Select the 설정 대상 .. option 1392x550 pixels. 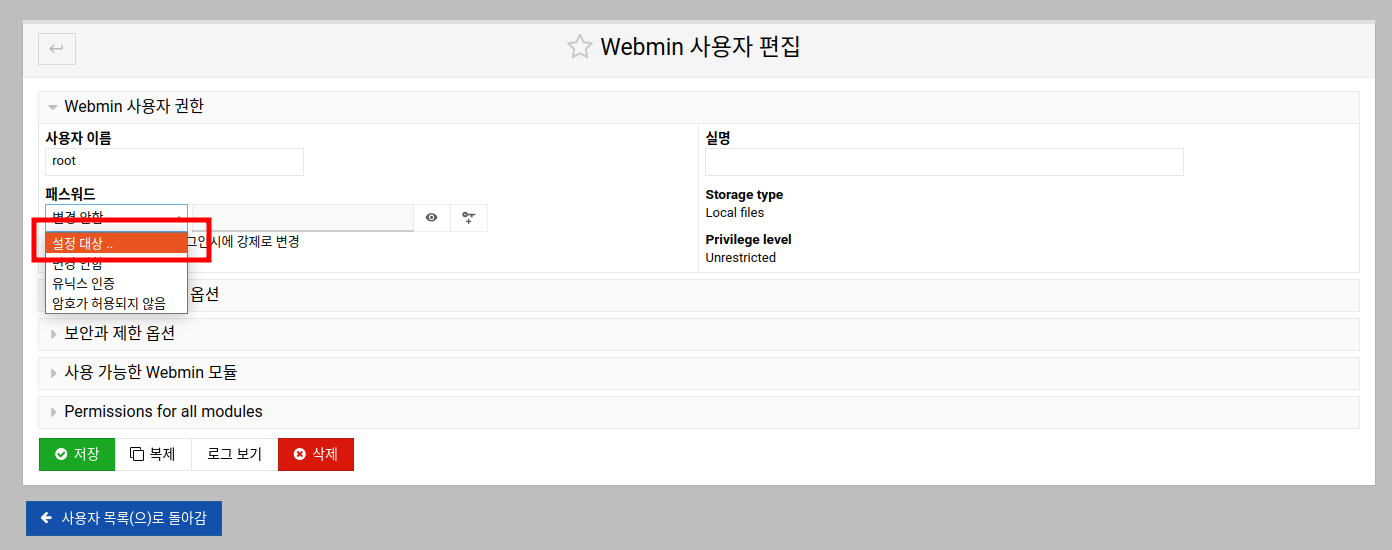pyautogui.click(x=116, y=243)
